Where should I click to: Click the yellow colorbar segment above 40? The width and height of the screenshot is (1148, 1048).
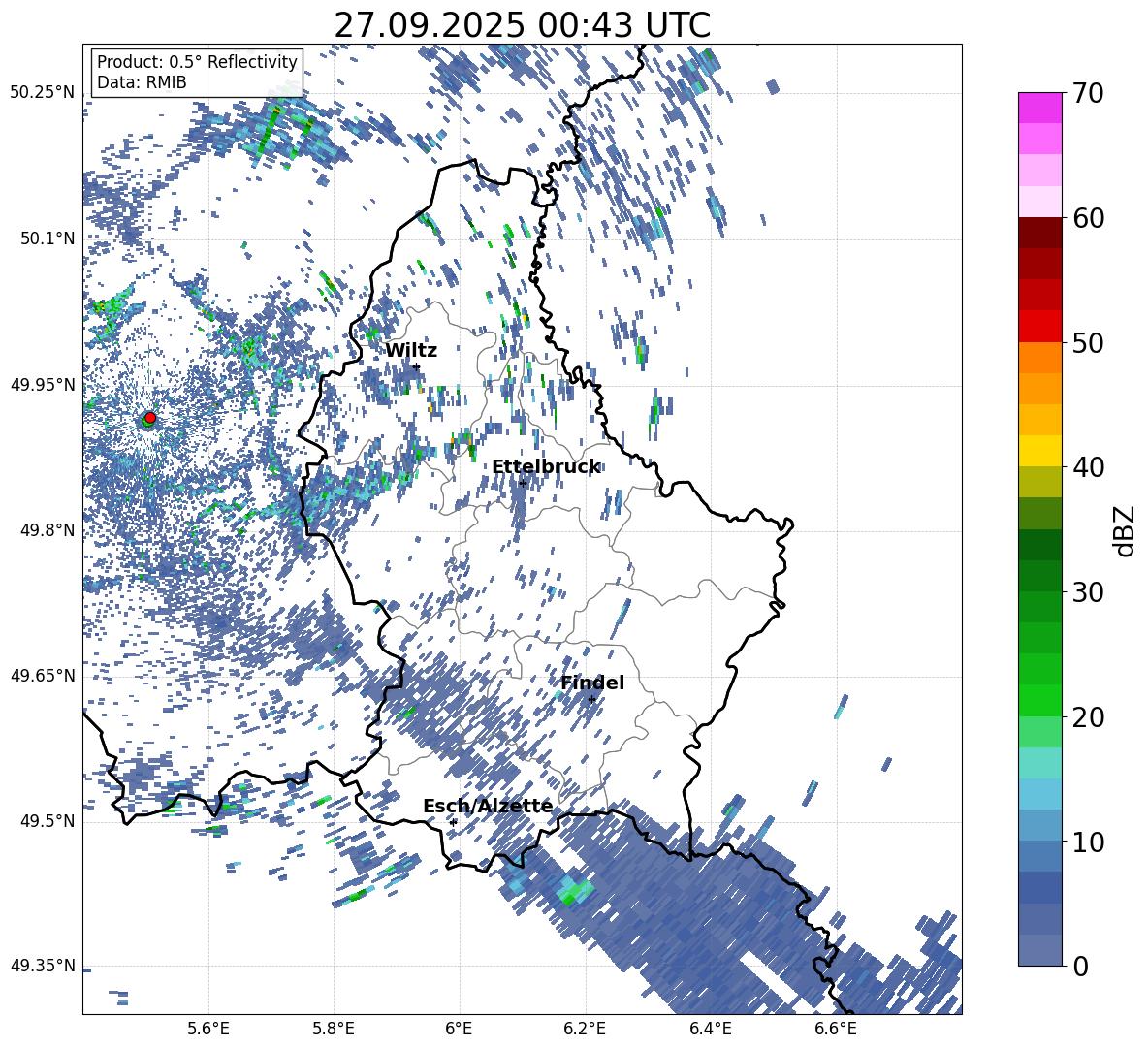(1039, 452)
